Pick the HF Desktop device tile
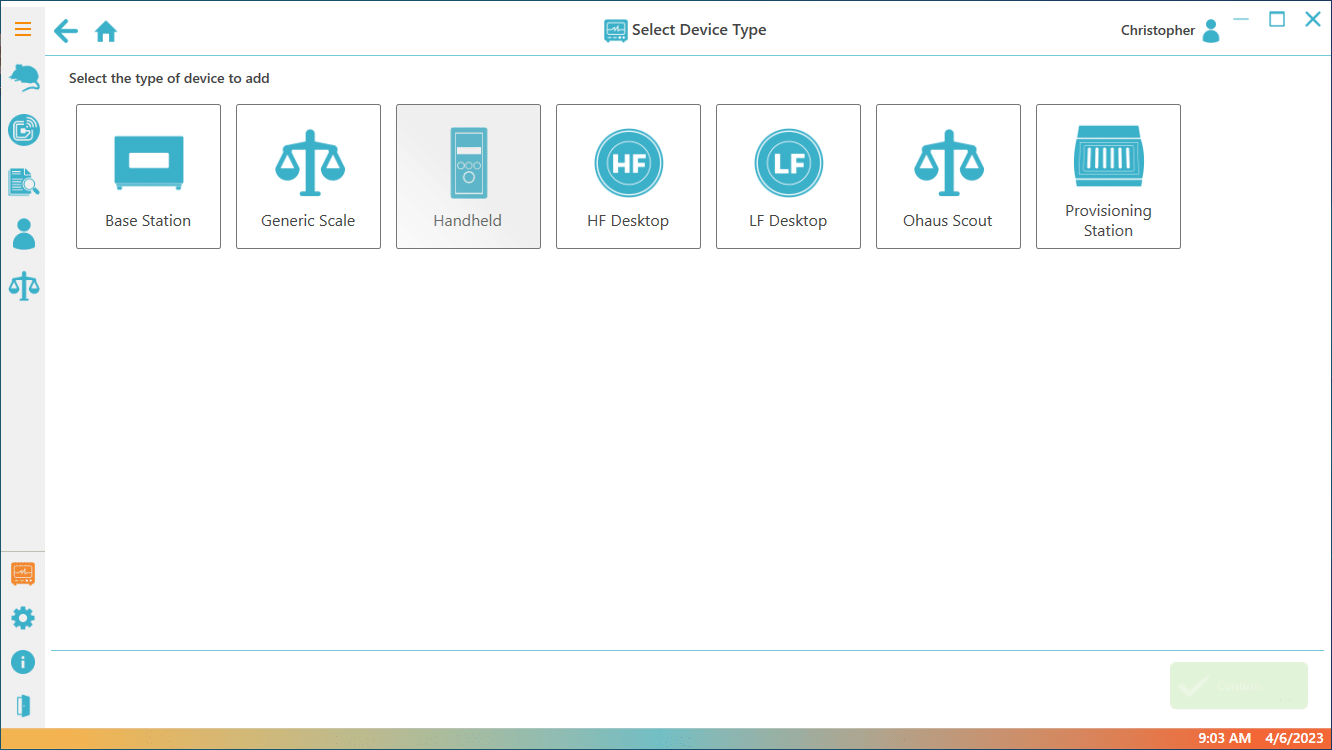The width and height of the screenshot is (1332, 750). 628,176
